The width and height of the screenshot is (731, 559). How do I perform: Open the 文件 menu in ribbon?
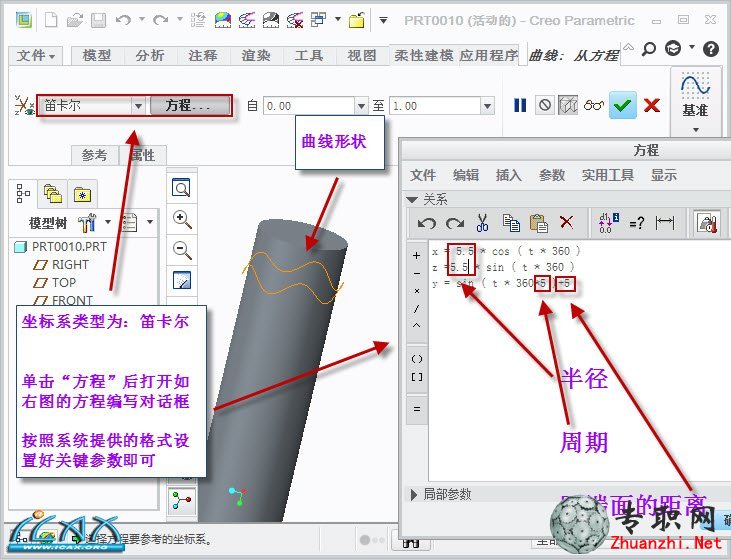(x=35, y=56)
